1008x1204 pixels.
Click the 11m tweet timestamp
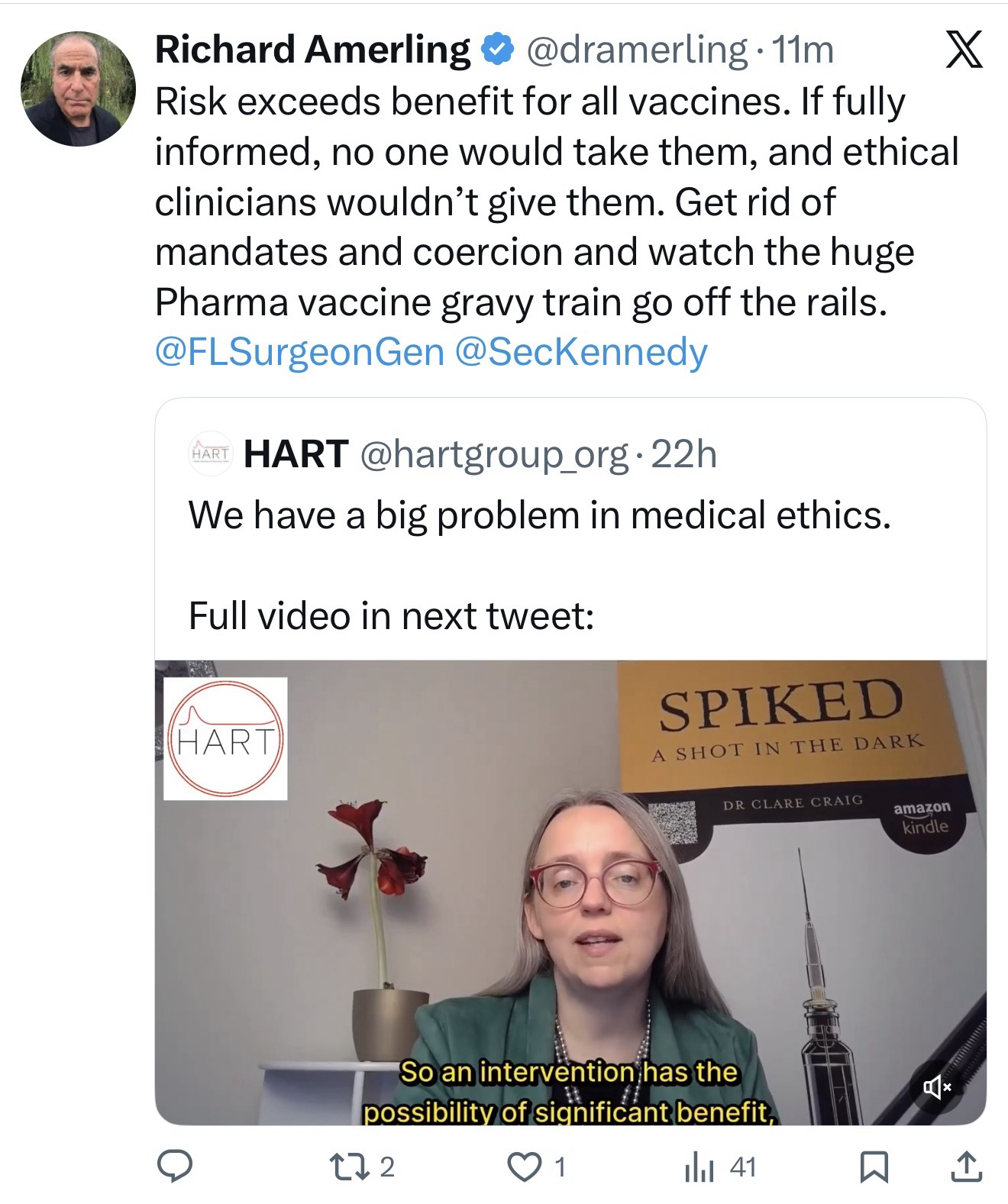pyautogui.click(x=803, y=50)
